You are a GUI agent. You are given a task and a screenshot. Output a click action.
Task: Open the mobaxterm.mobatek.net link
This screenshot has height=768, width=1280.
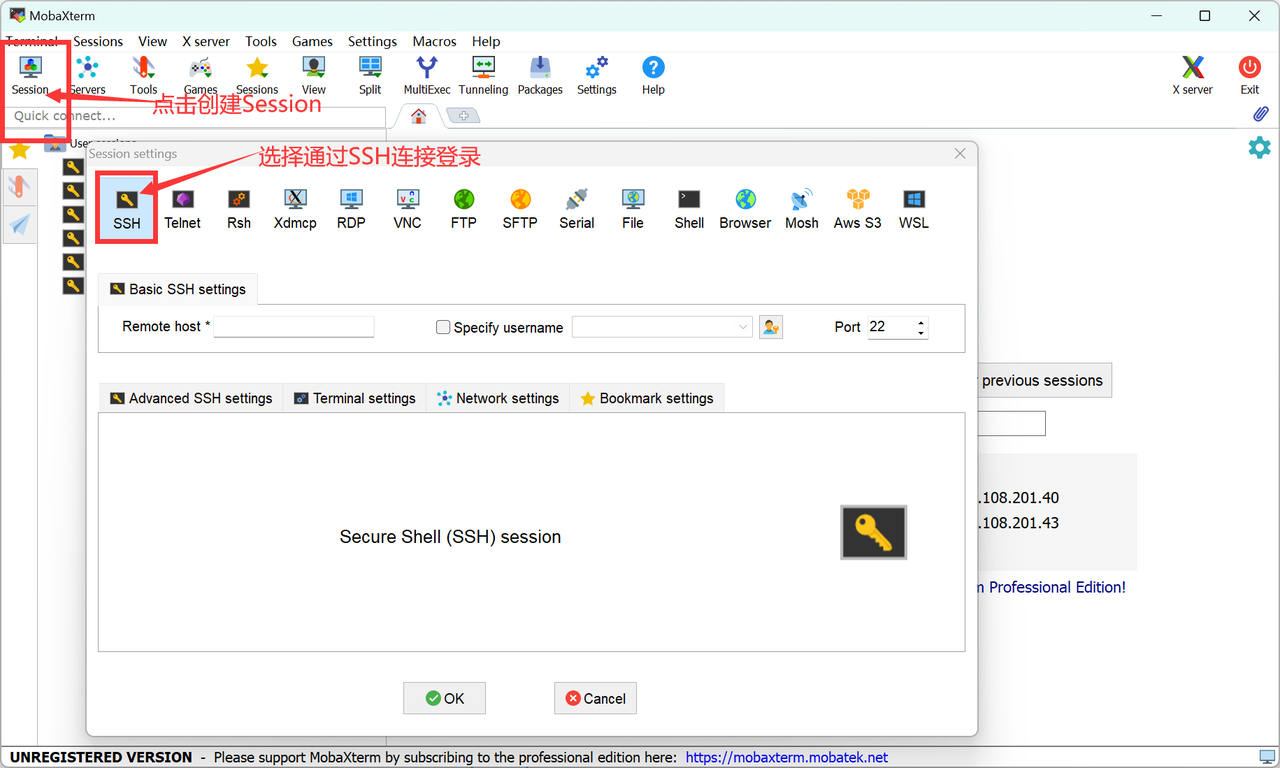point(787,757)
